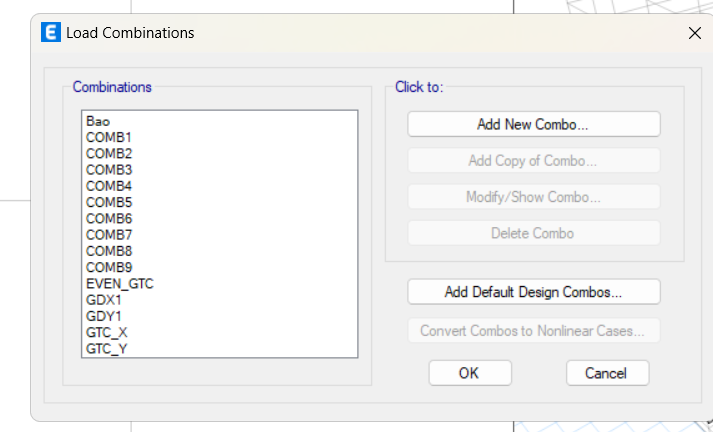The height and width of the screenshot is (432, 713).
Task: Choose the COMB7 combination
Action: (x=109, y=235)
